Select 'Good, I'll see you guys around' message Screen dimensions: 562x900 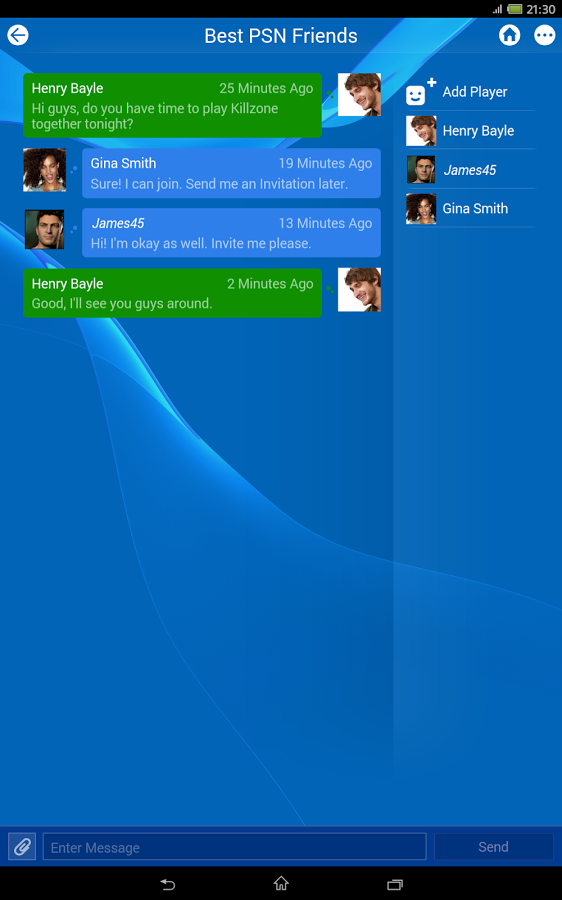(x=172, y=293)
